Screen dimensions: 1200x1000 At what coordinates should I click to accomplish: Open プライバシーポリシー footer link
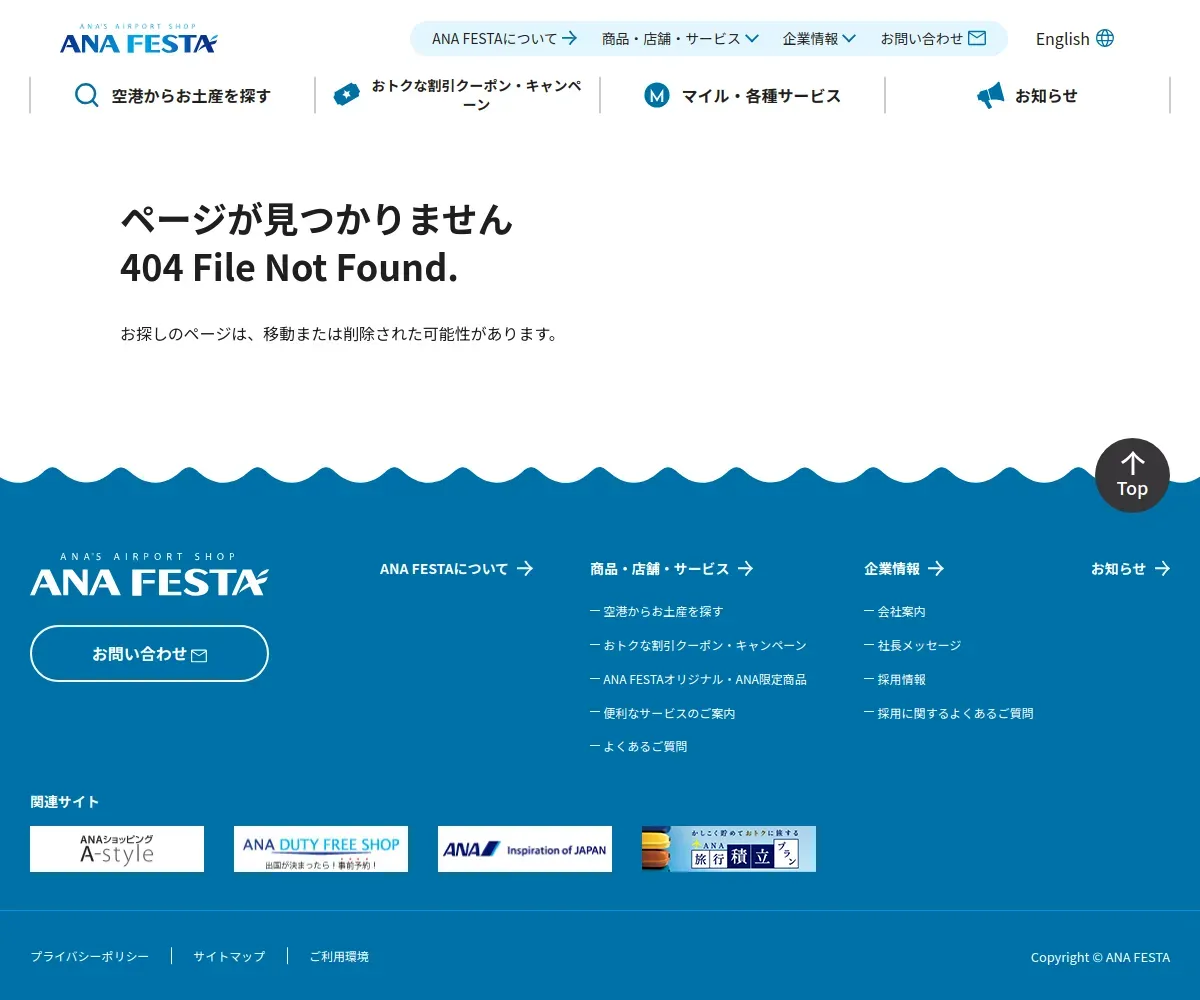point(90,956)
